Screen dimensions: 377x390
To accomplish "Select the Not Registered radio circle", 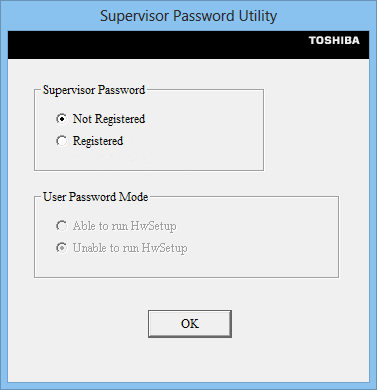I will pyautogui.click(x=62, y=119).
